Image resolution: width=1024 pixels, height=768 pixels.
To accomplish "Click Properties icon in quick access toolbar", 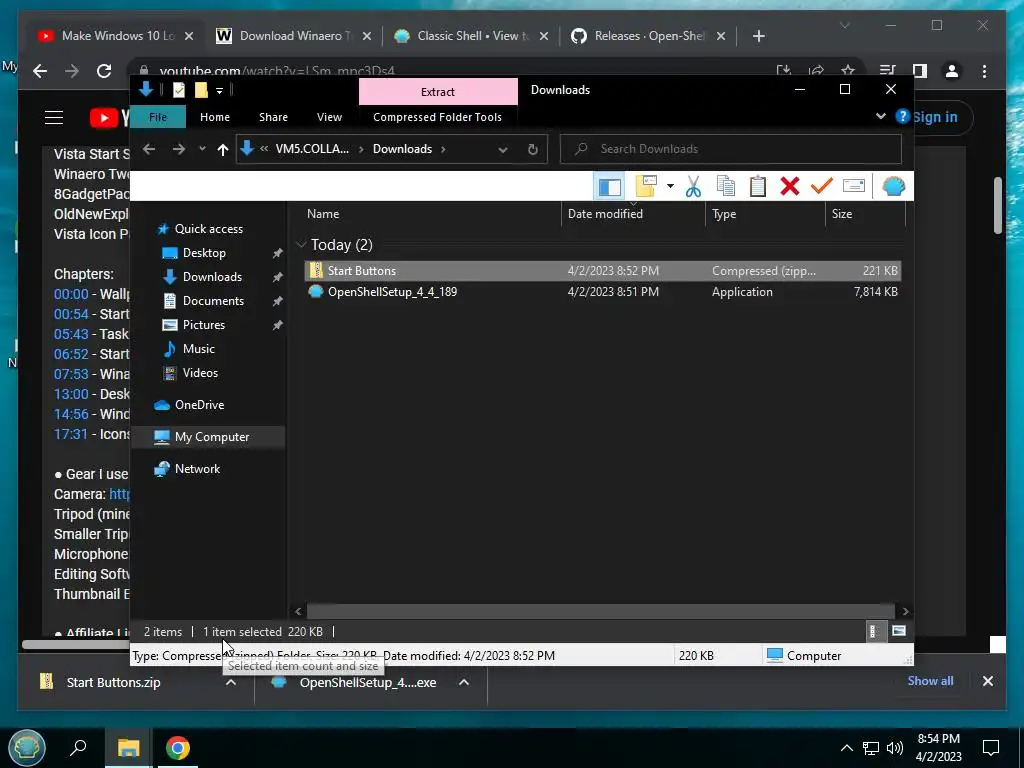I will pos(178,90).
